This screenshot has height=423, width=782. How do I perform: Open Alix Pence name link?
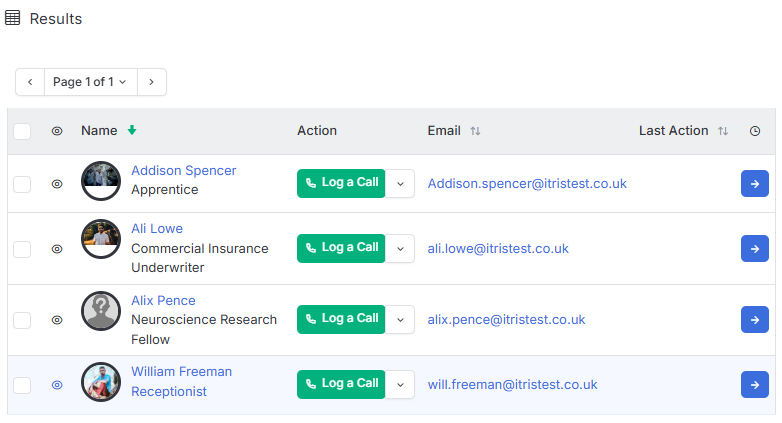[x=163, y=300]
